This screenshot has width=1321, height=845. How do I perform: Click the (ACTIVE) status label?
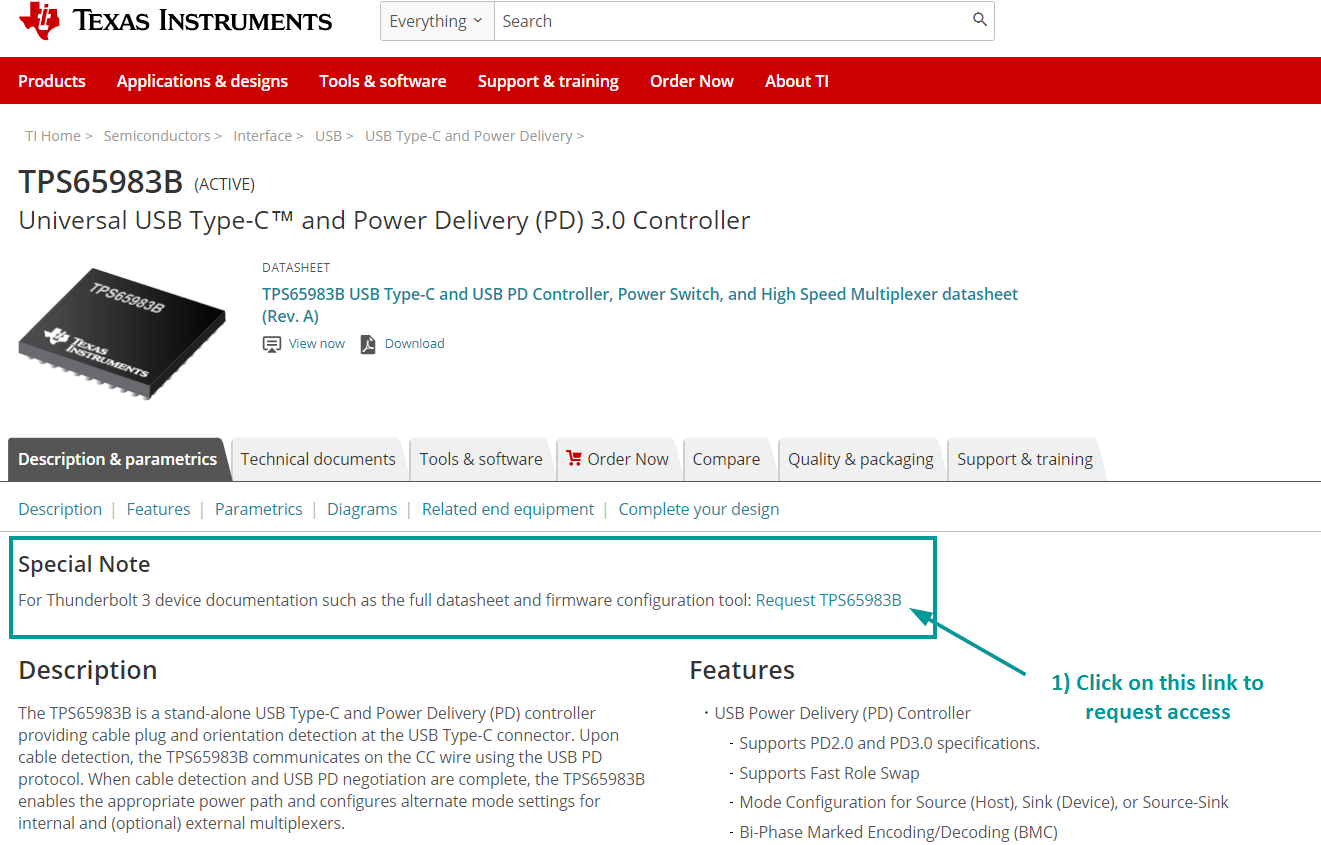225,184
